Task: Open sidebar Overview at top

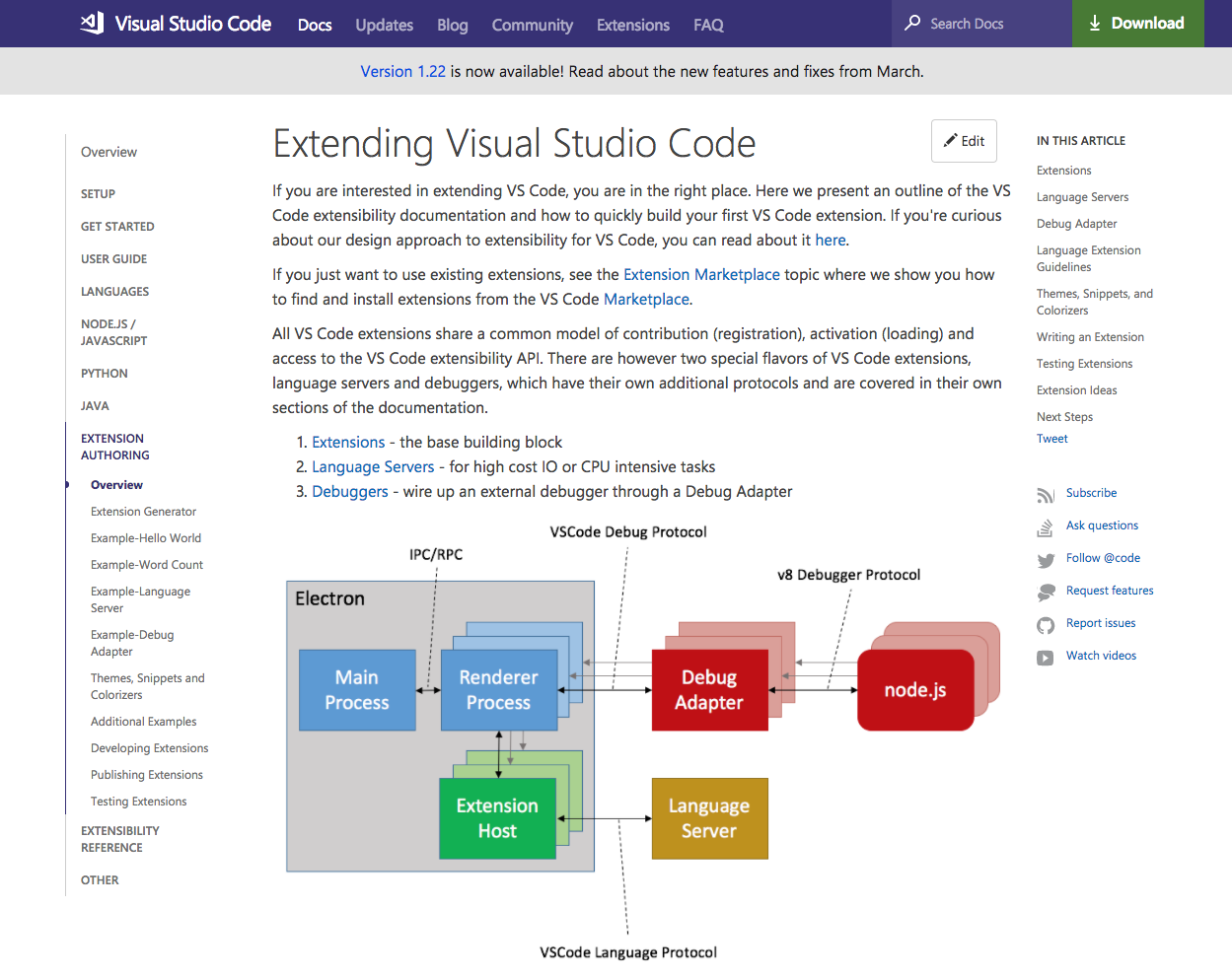Action: coord(109,152)
